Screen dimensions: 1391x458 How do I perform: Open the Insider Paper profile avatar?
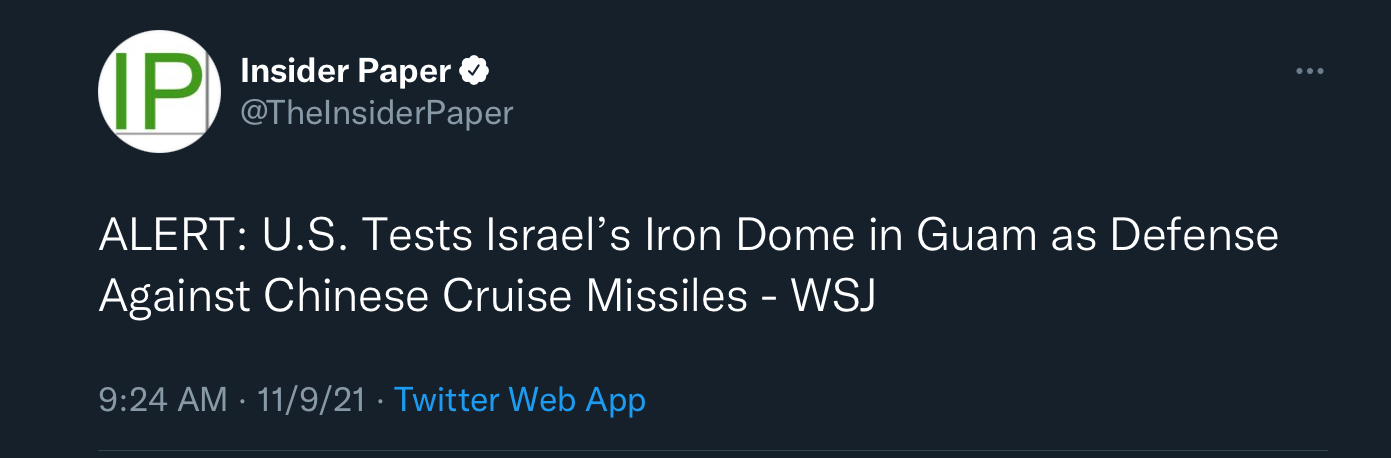pos(159,91)
